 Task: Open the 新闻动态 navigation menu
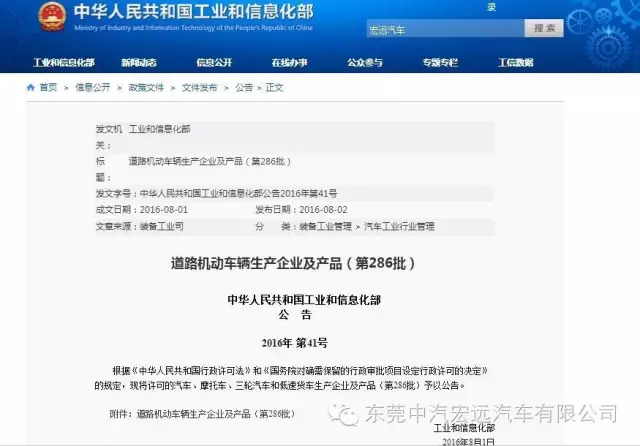click(x=138, y=62)
